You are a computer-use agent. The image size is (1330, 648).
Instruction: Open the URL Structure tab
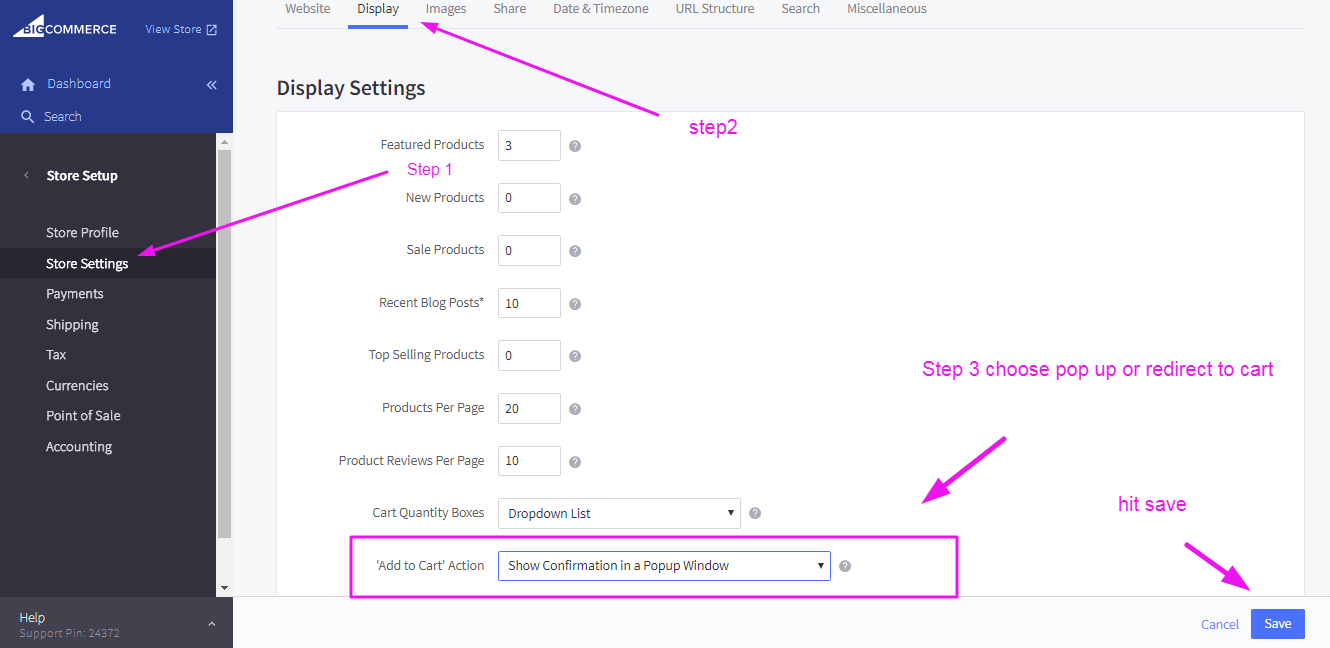click(x=715, y=9)
